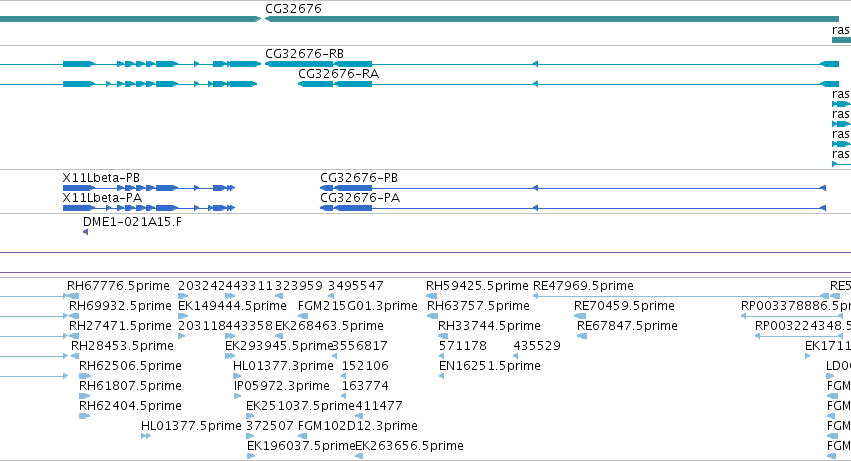Select EST label RE47969.5prime

pyautogui.click(x=583, y=286)
